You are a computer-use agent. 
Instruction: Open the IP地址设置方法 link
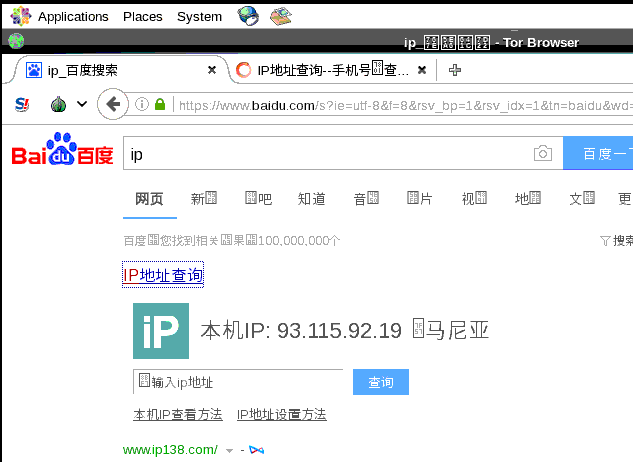point(282,414)
